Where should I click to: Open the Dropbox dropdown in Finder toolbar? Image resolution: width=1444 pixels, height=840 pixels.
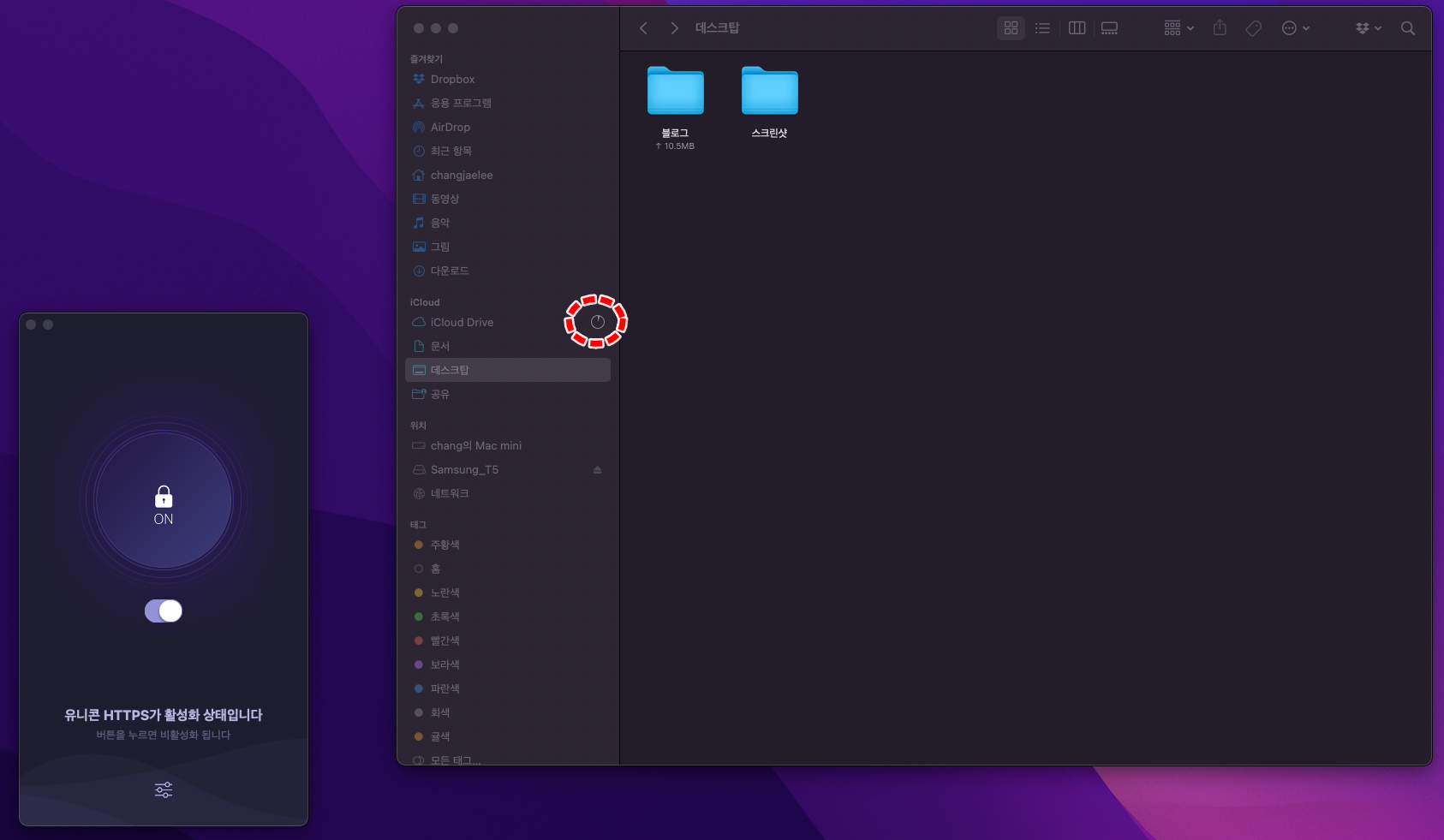pyautogui.click(x=1369, y=28)
